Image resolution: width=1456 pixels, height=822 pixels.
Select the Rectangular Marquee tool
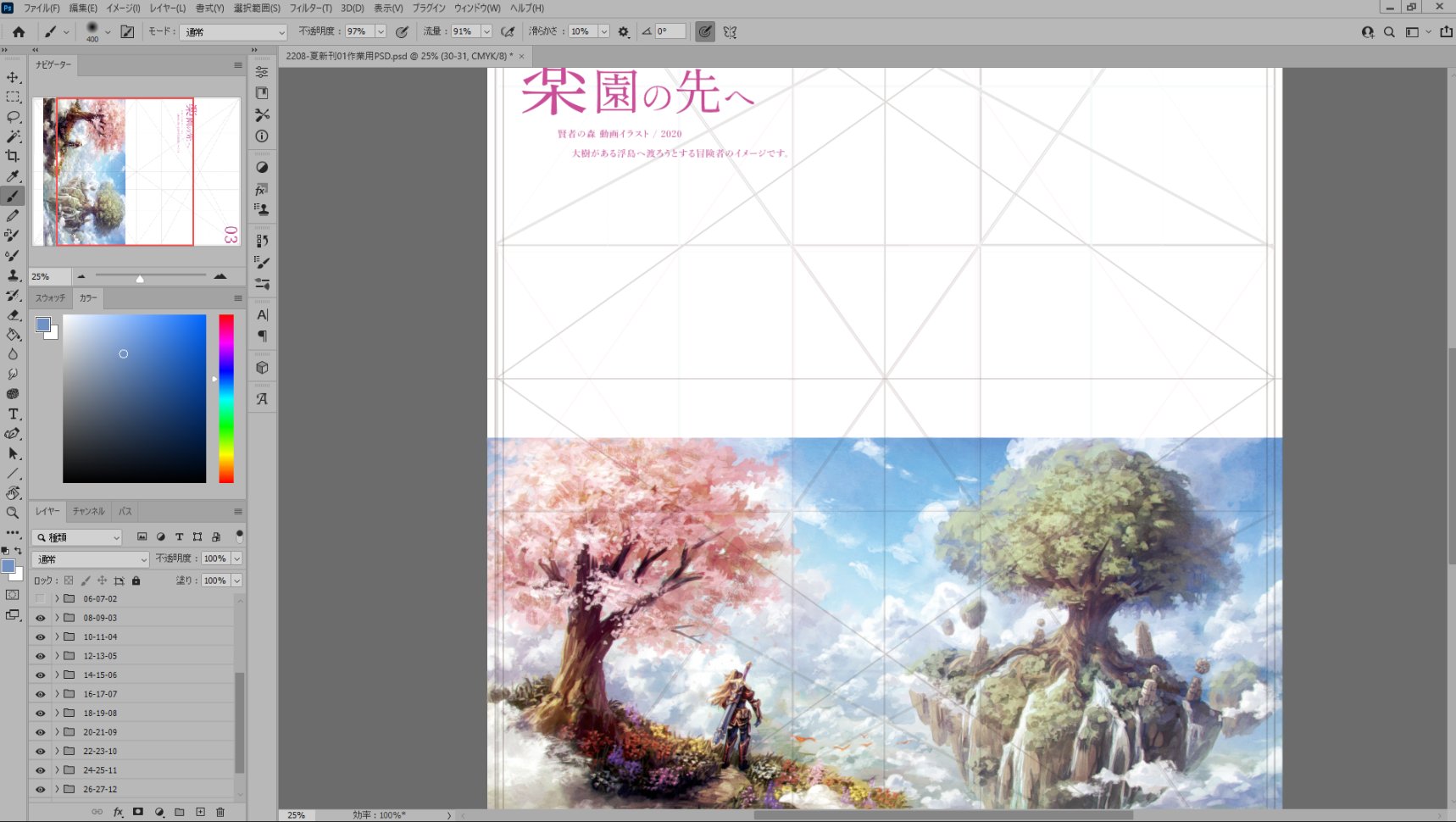click(13, 97)
